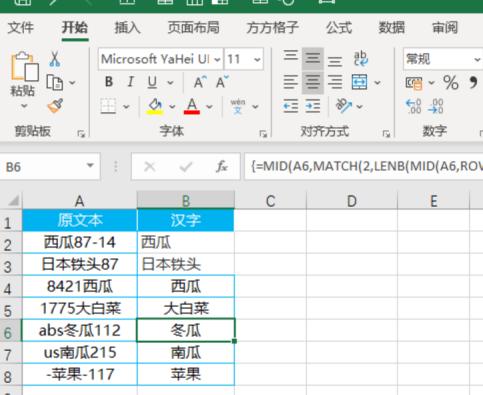Open the borders dropdown arrow
This screenshot has height=395, width=483.
coord(126,107)
